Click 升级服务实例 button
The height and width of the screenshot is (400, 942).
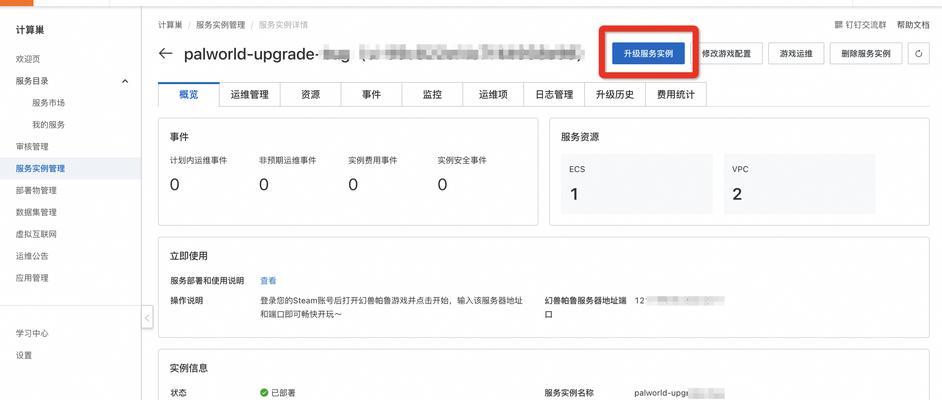(648, 53)
